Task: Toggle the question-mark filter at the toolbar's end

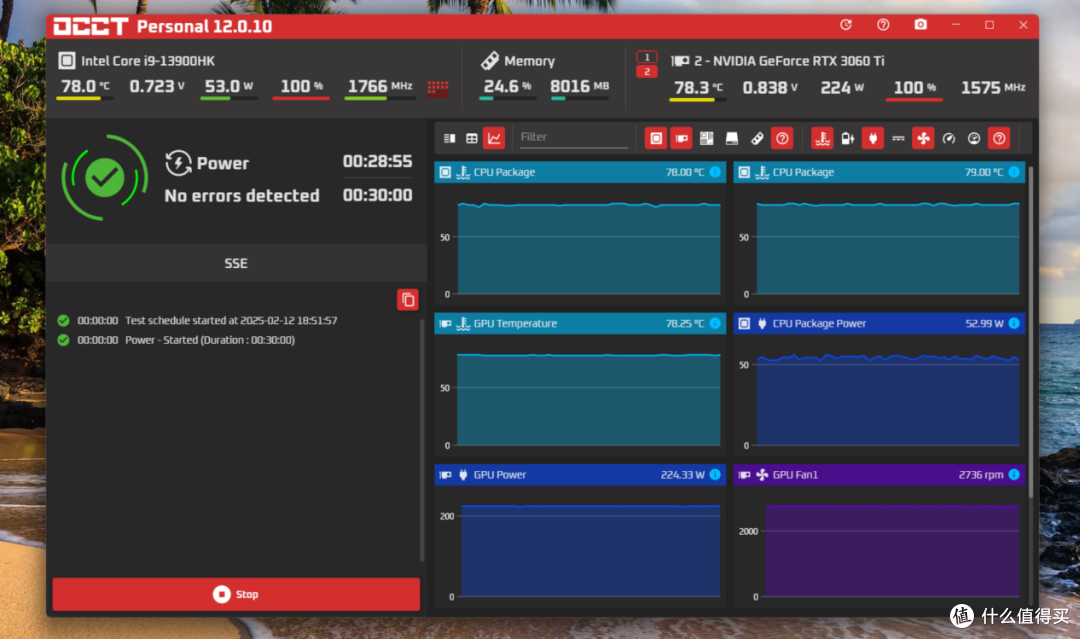Action: [999, 138]
